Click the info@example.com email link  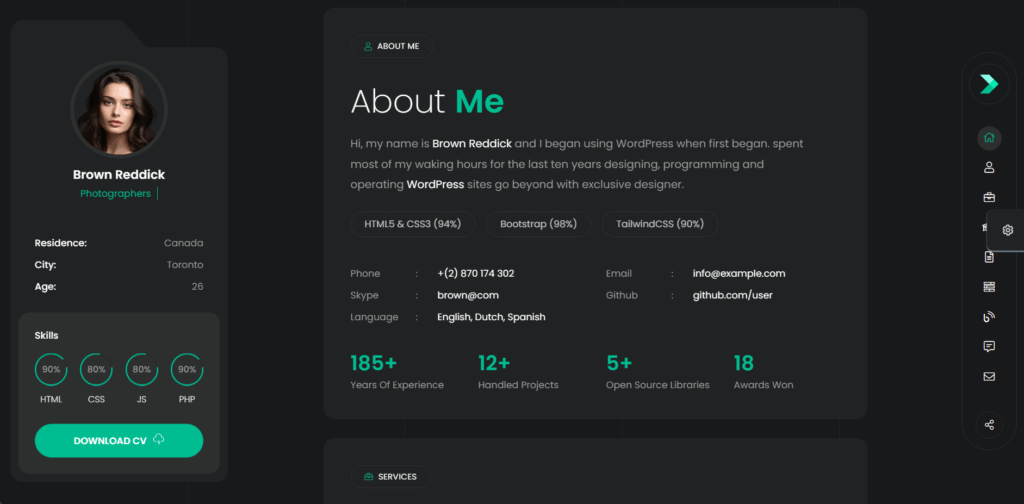[x=738, y=273]
